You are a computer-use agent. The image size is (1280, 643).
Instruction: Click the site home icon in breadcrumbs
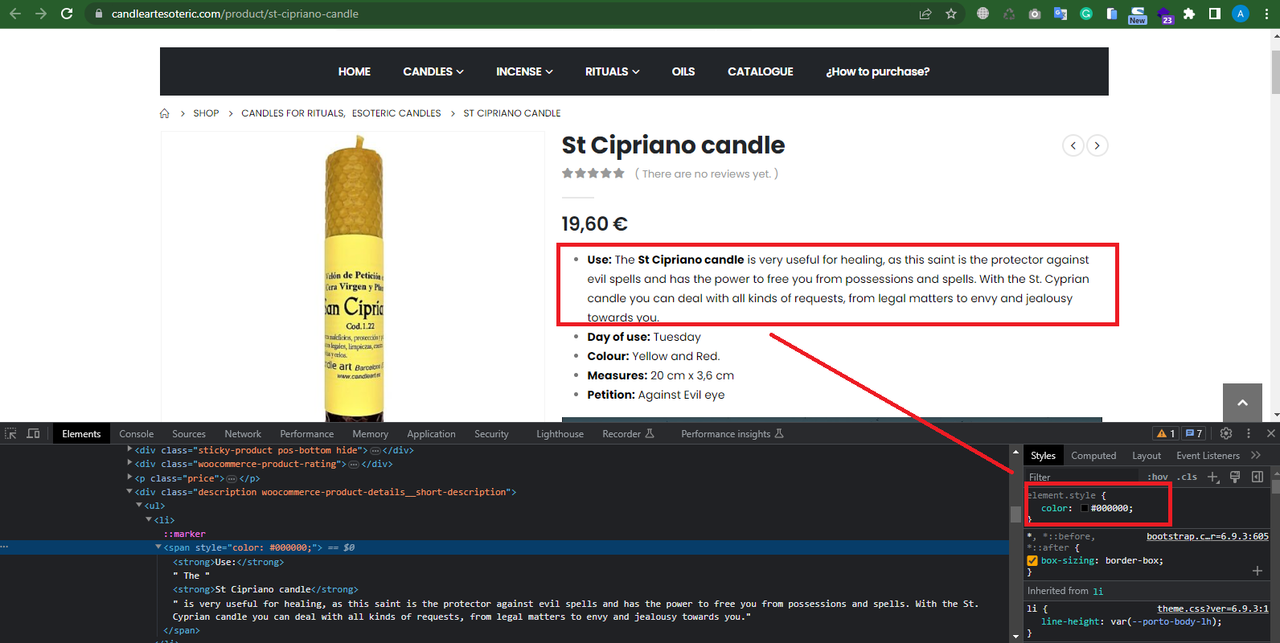[x=165, y=113]
